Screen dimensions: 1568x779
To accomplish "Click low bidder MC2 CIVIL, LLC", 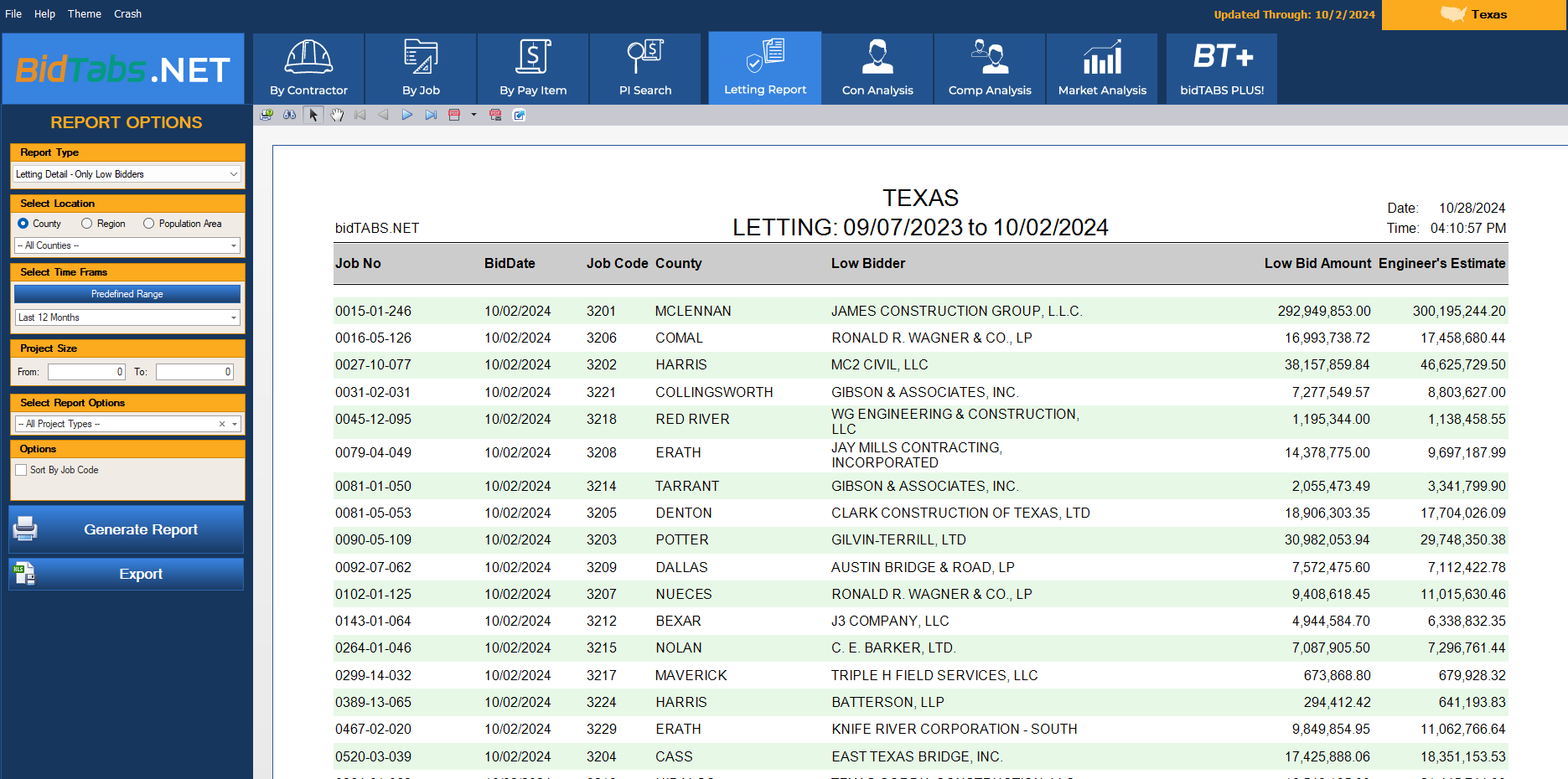I will coord(880,364).
